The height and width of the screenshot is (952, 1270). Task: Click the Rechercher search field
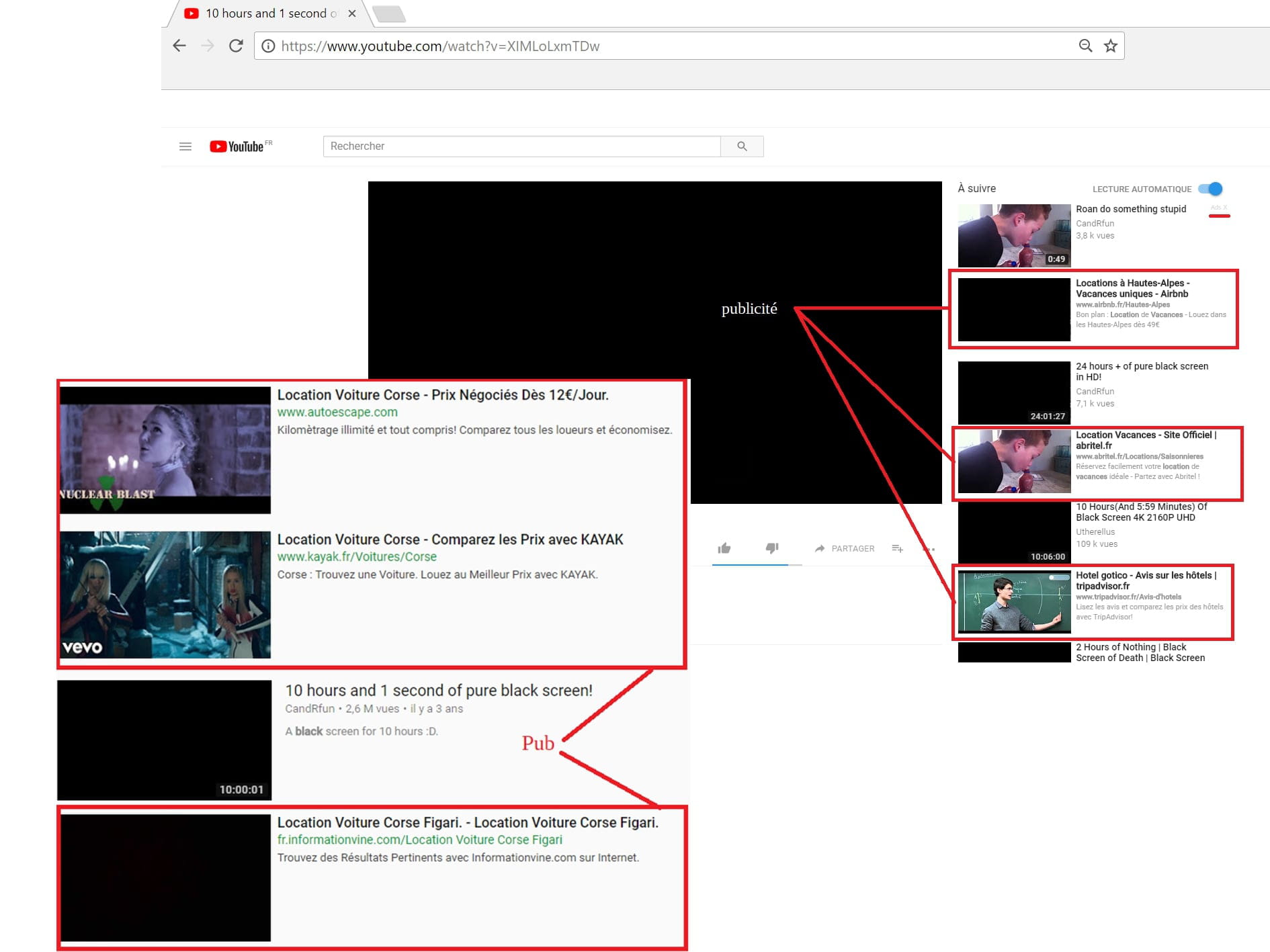521,146
